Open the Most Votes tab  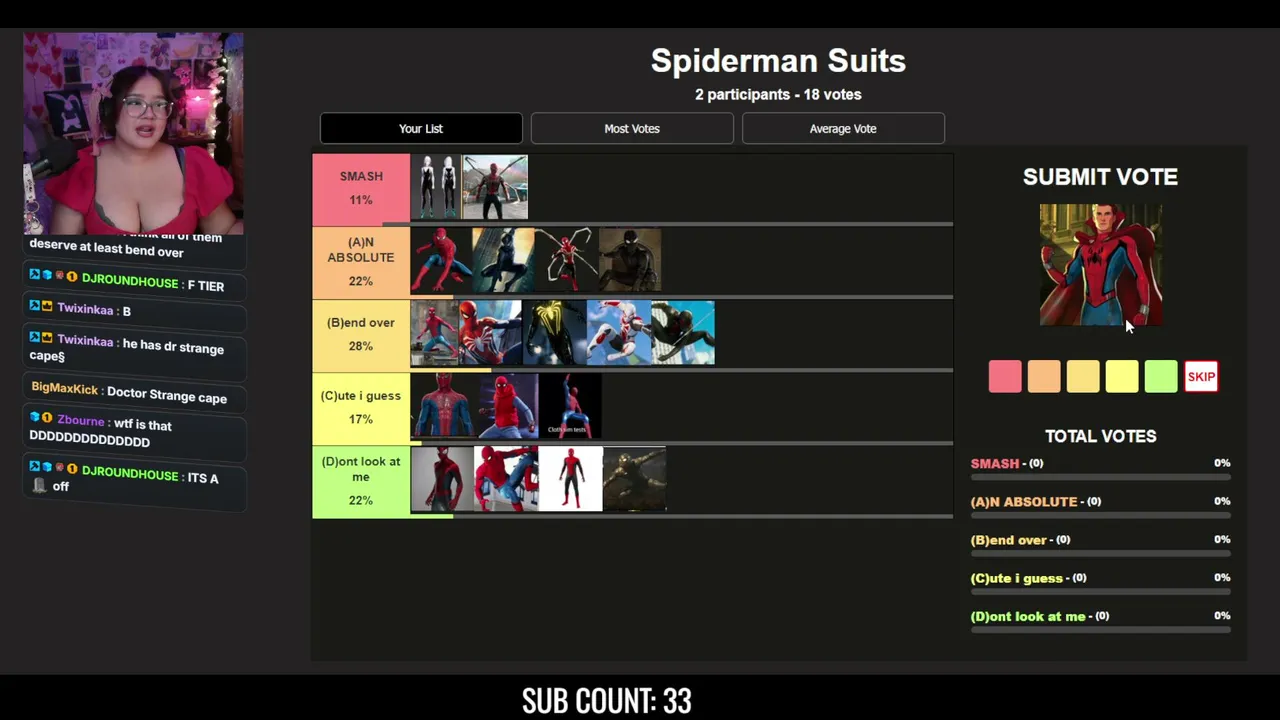[632, 128]
